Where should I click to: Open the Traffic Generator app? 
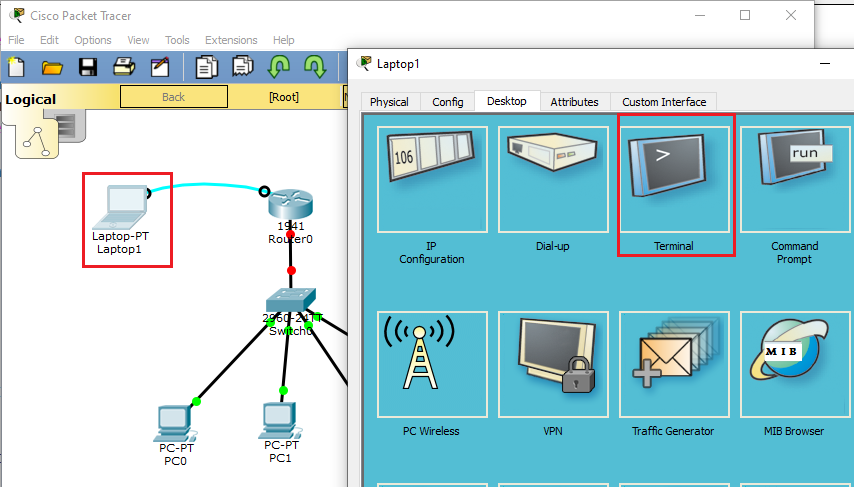(673, 366)
